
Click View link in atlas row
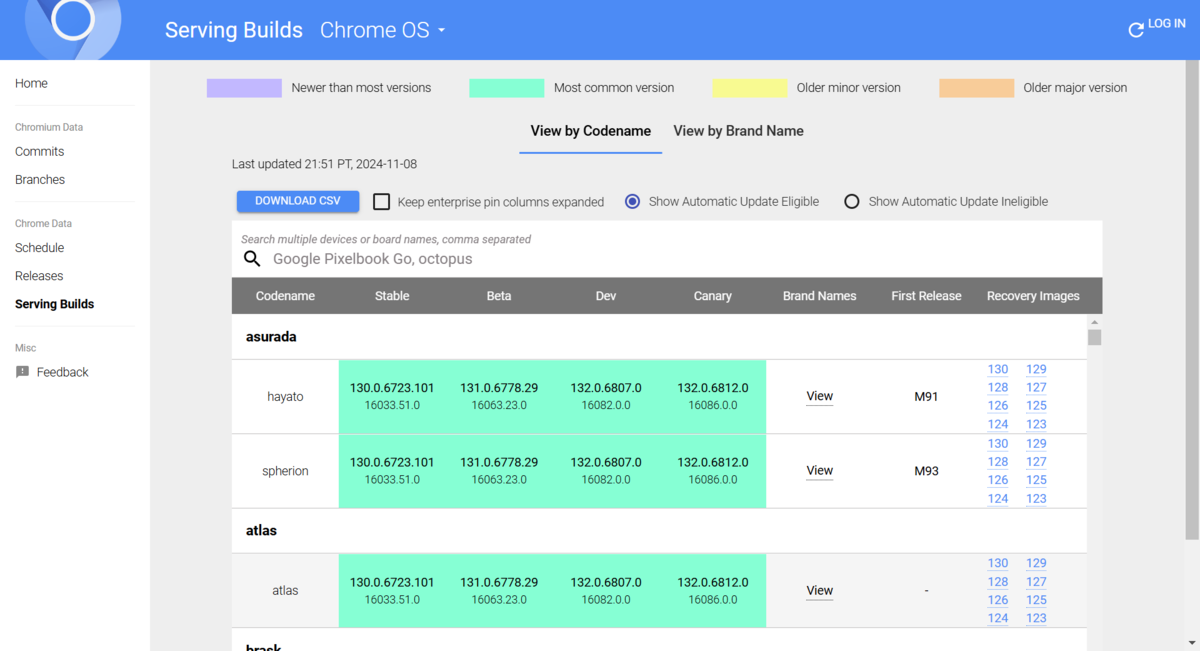(x=820, y=590)
